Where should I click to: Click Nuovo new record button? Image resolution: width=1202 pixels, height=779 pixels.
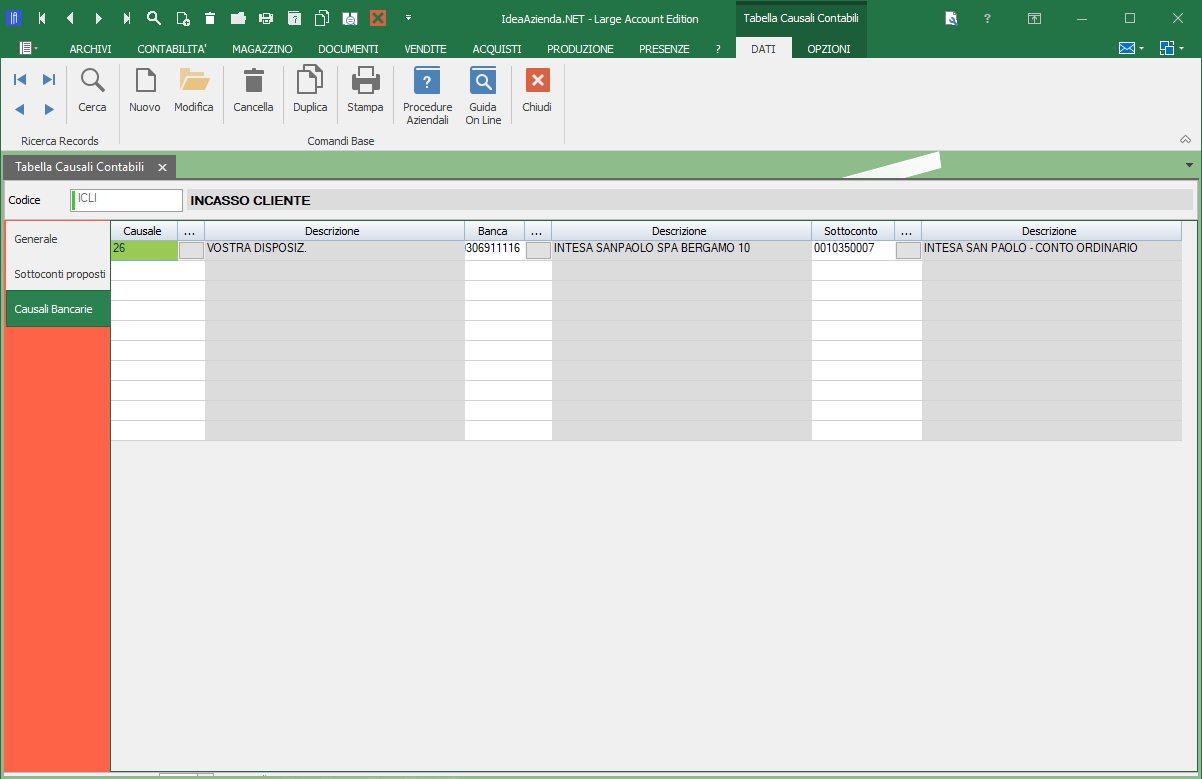(145, 91)
